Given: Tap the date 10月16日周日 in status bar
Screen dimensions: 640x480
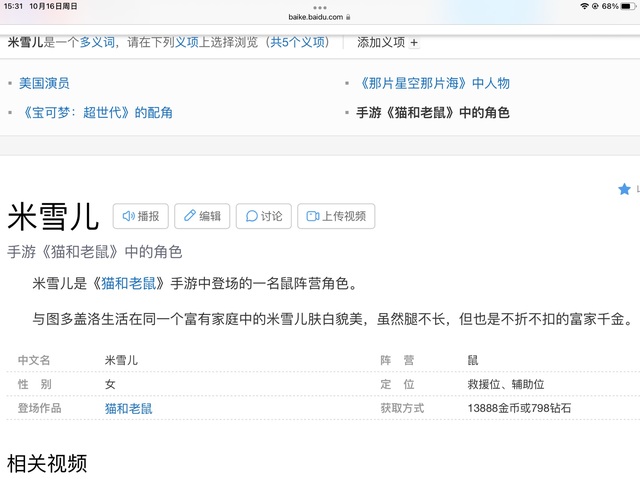Looking at the screenshot, I should 53,6.
